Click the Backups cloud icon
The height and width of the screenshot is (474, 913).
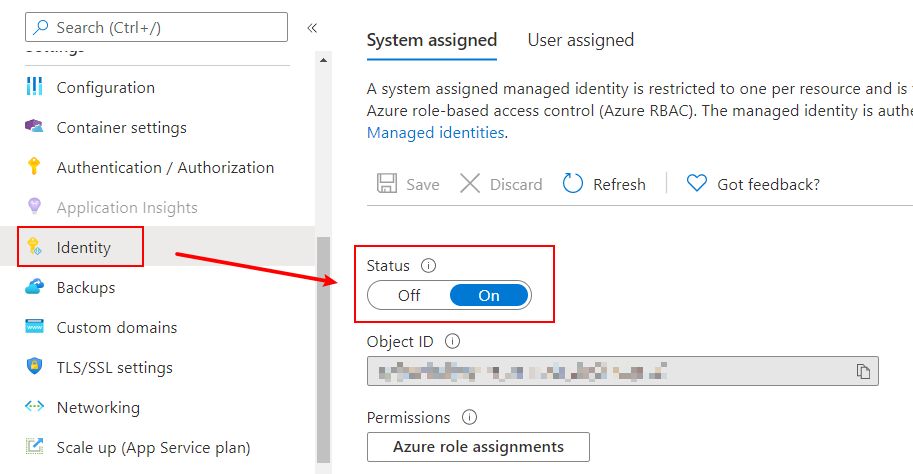(x=34, y=286)
